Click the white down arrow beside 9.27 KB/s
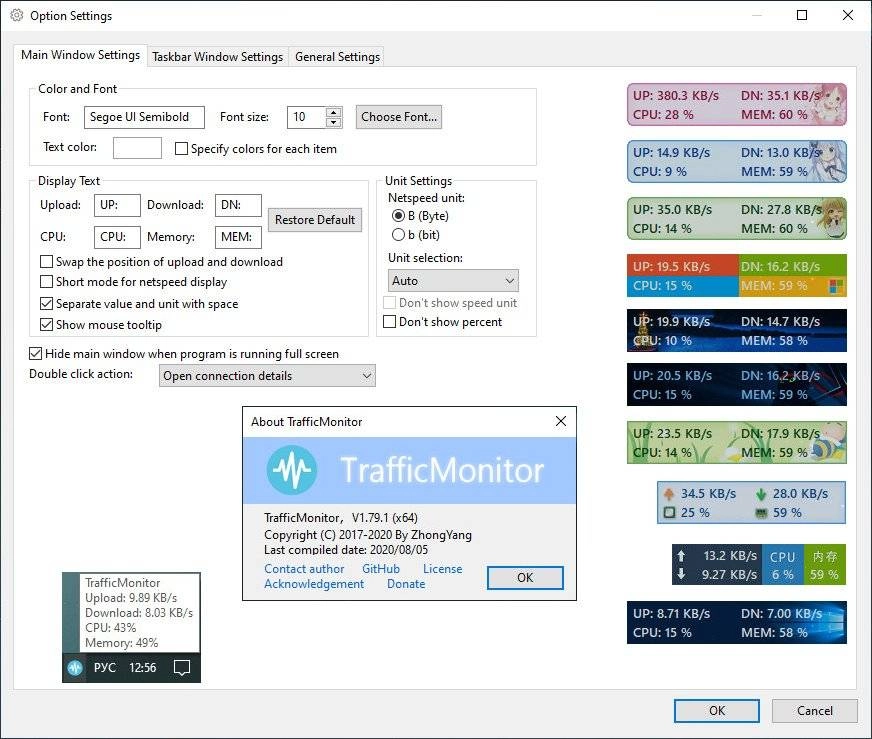Image resolution: width=872 pixels, height=739 pixels. click(681, 574)
